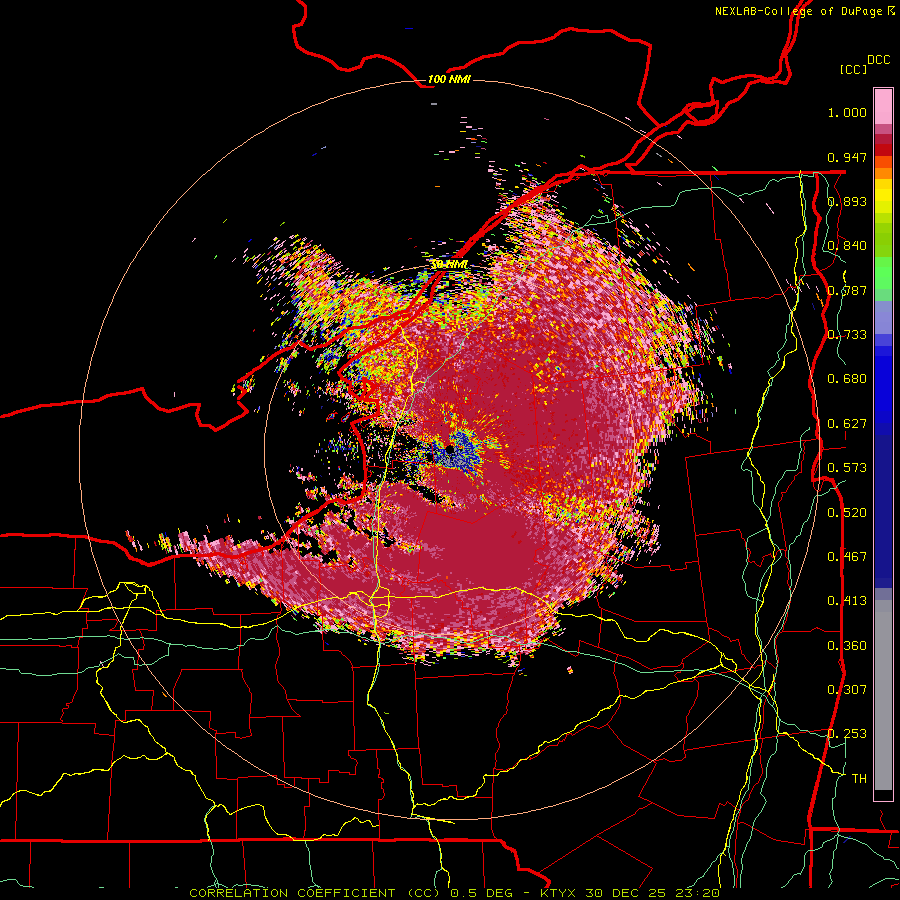
Task: Click the 0.573 legend value
Action: (847, 468)
